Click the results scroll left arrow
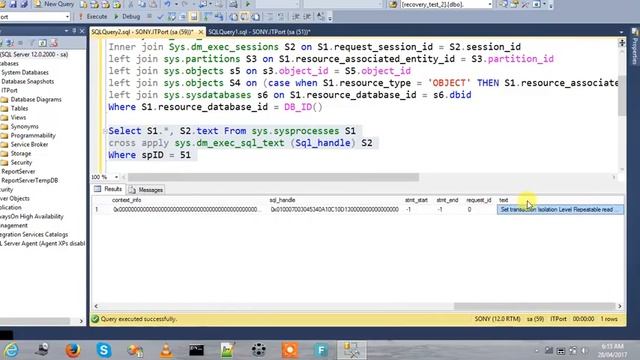Screen dimensions: 640x360 pos(96,306)
